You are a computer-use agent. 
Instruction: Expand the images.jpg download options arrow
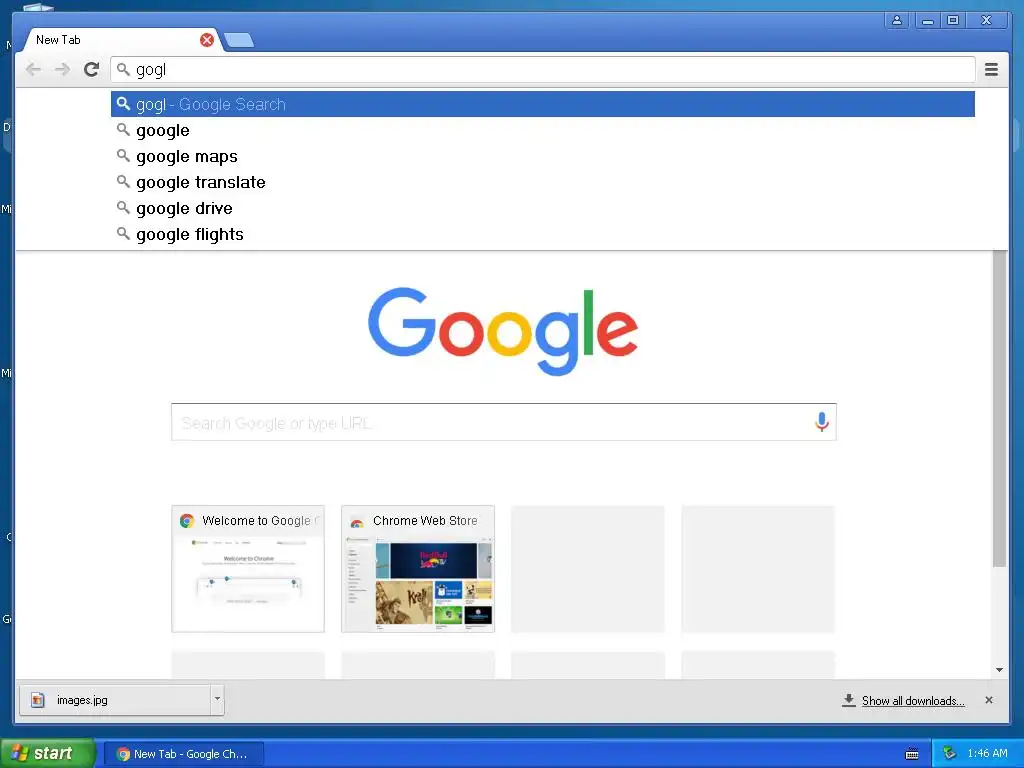(x=217, y=699)
